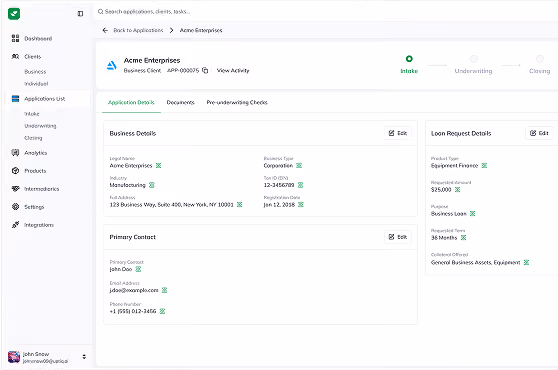Open Pre-underwriting Checks tab

(x=237, y=102)
